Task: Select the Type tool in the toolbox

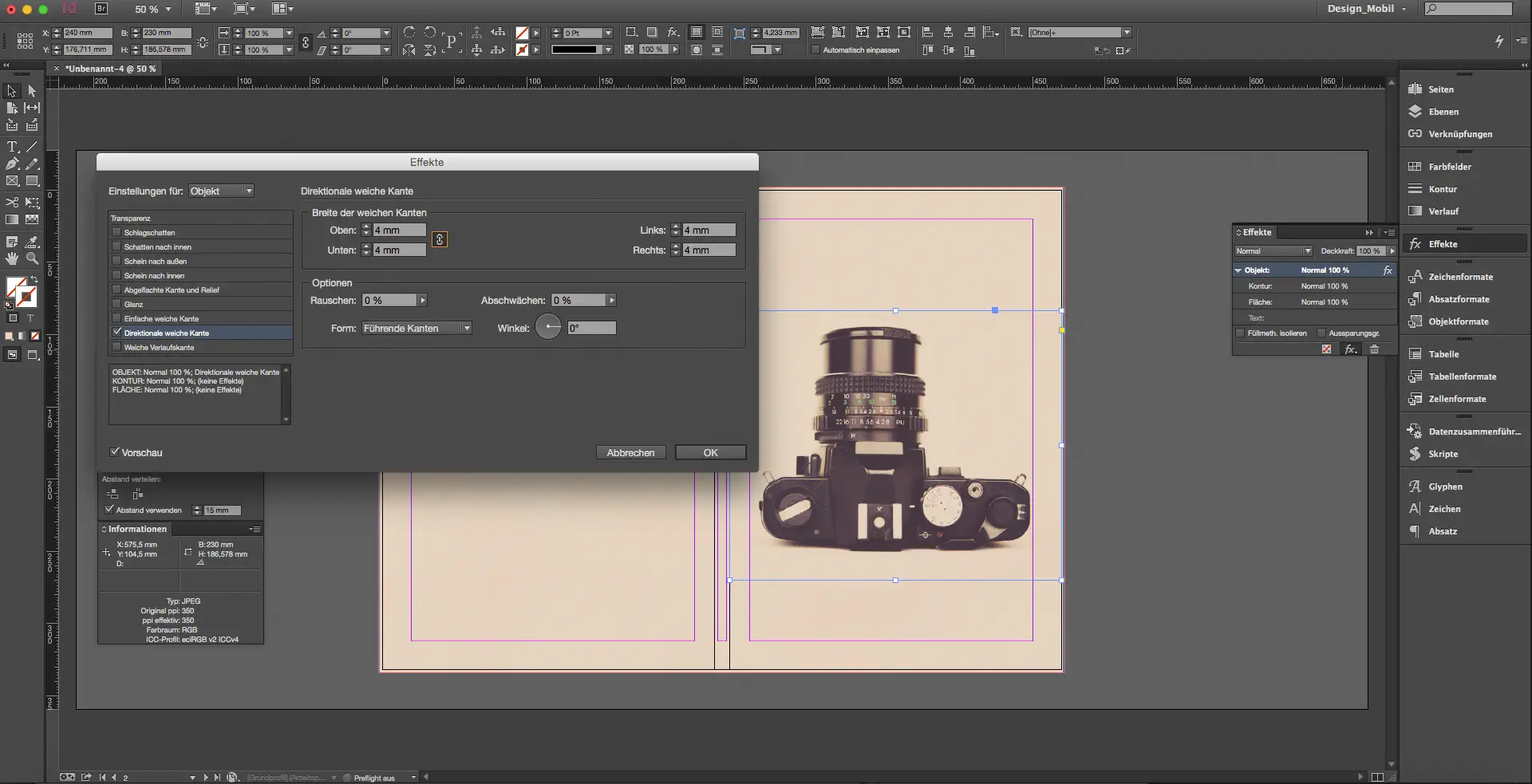Action: tap(12, 148)
